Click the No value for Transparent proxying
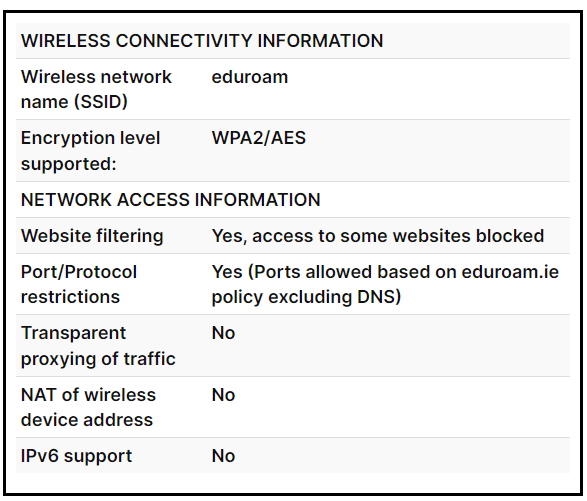The width and height of the screenshot is (587, 501). pos(223,333)
